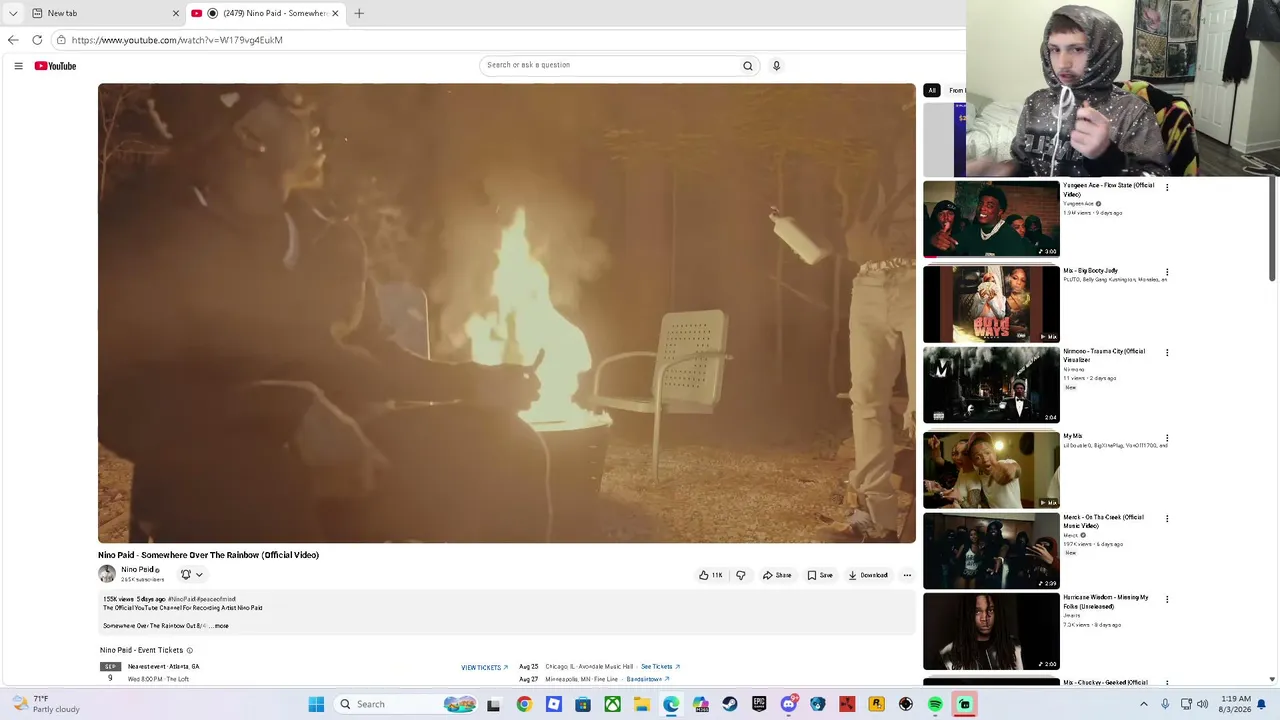The image size is (1280, 720).
Task: Select the 'All' filter chip
Action: pyautogui.click(x=932, y=91)
